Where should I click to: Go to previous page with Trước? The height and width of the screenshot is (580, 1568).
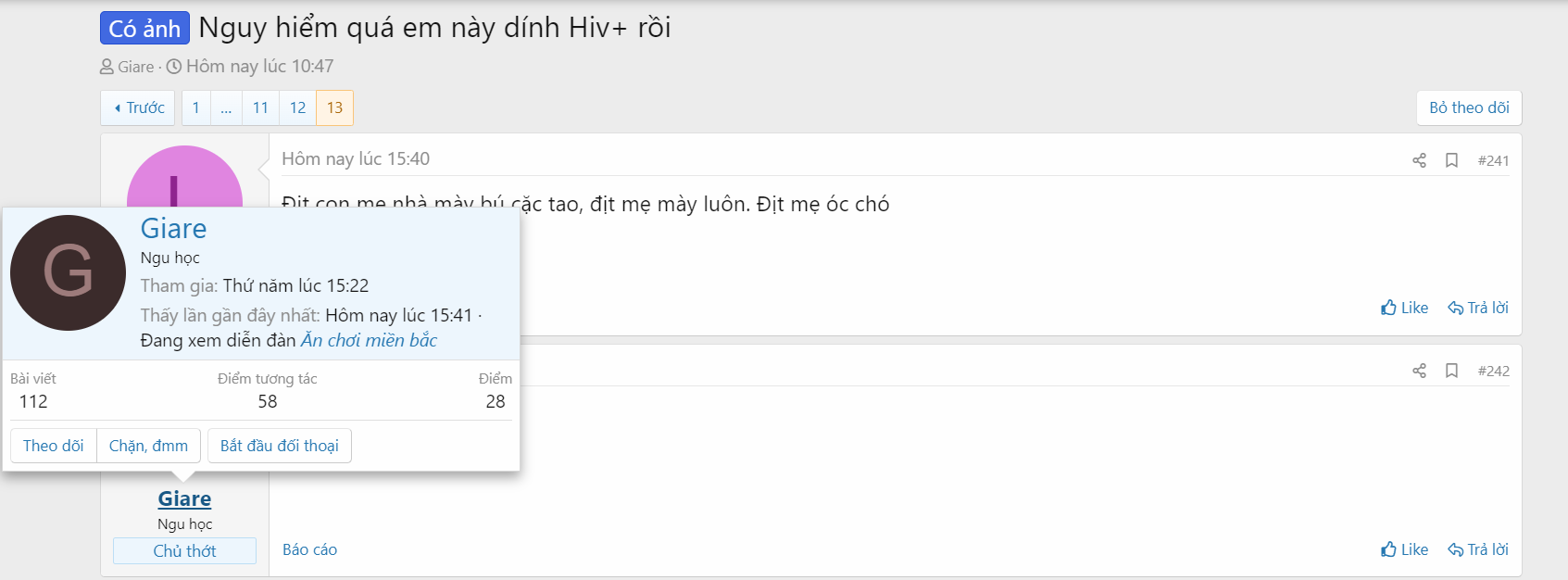[138, 107]
